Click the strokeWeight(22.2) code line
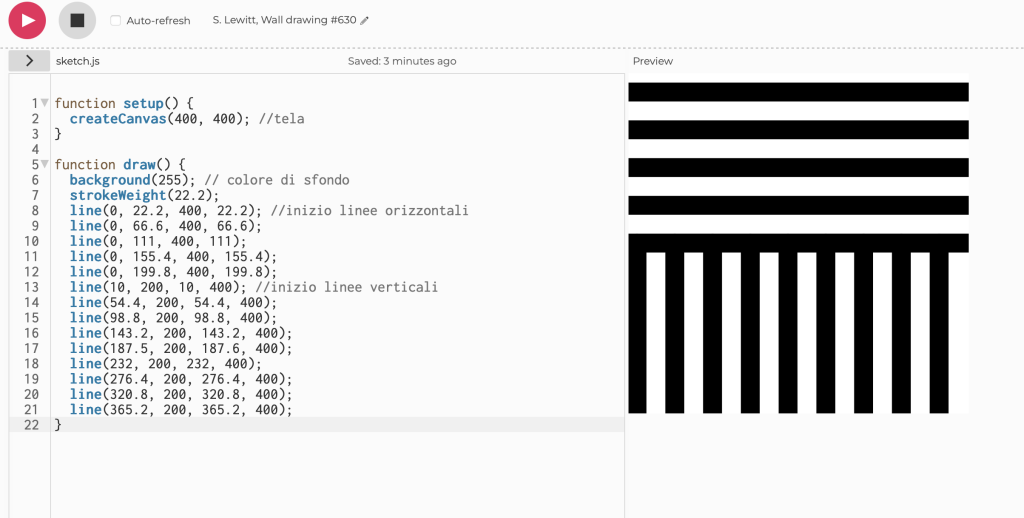Screen dimensions: 1024x518 point(143,195)
